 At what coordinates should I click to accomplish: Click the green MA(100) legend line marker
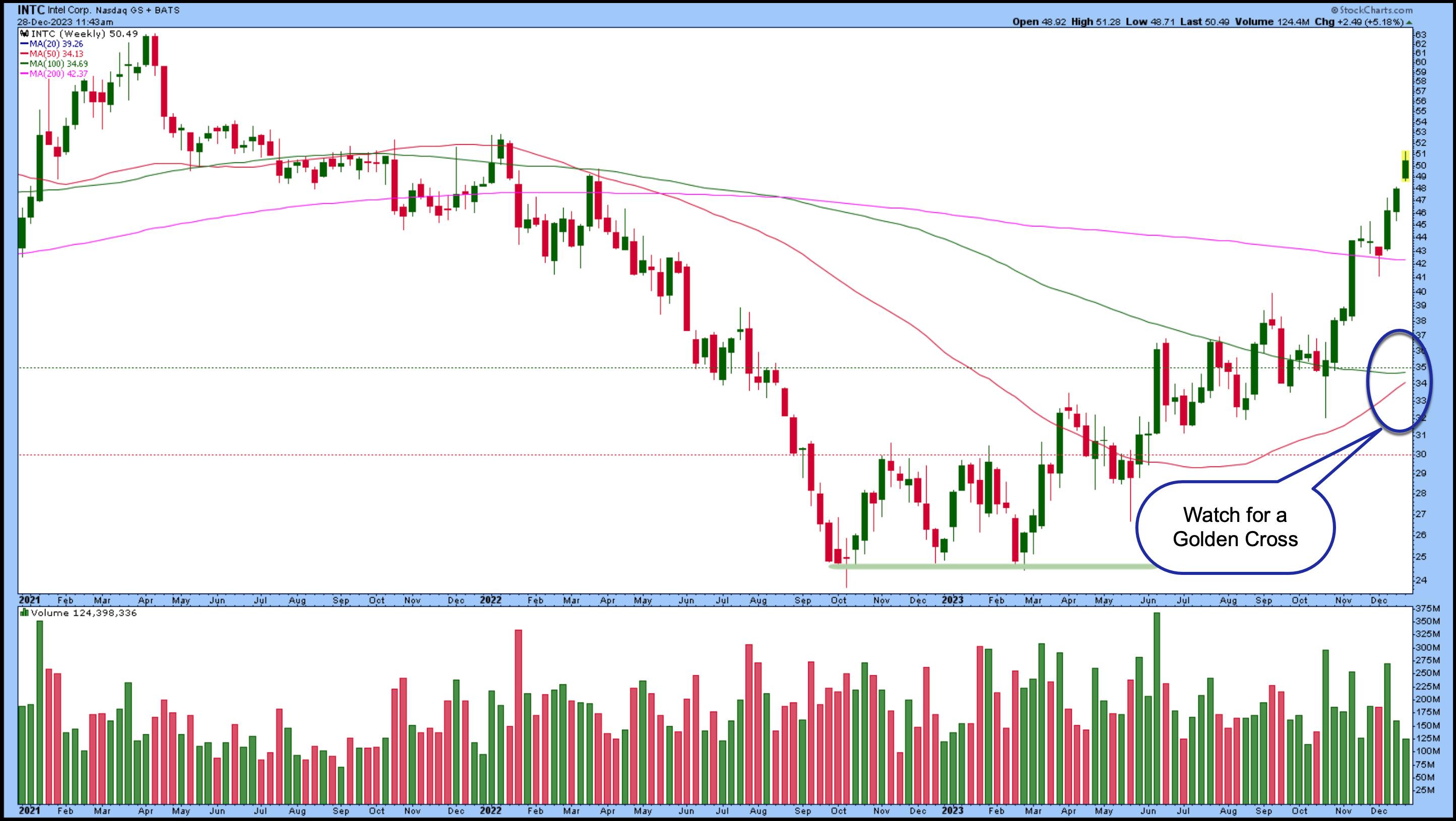coord(24,64)
